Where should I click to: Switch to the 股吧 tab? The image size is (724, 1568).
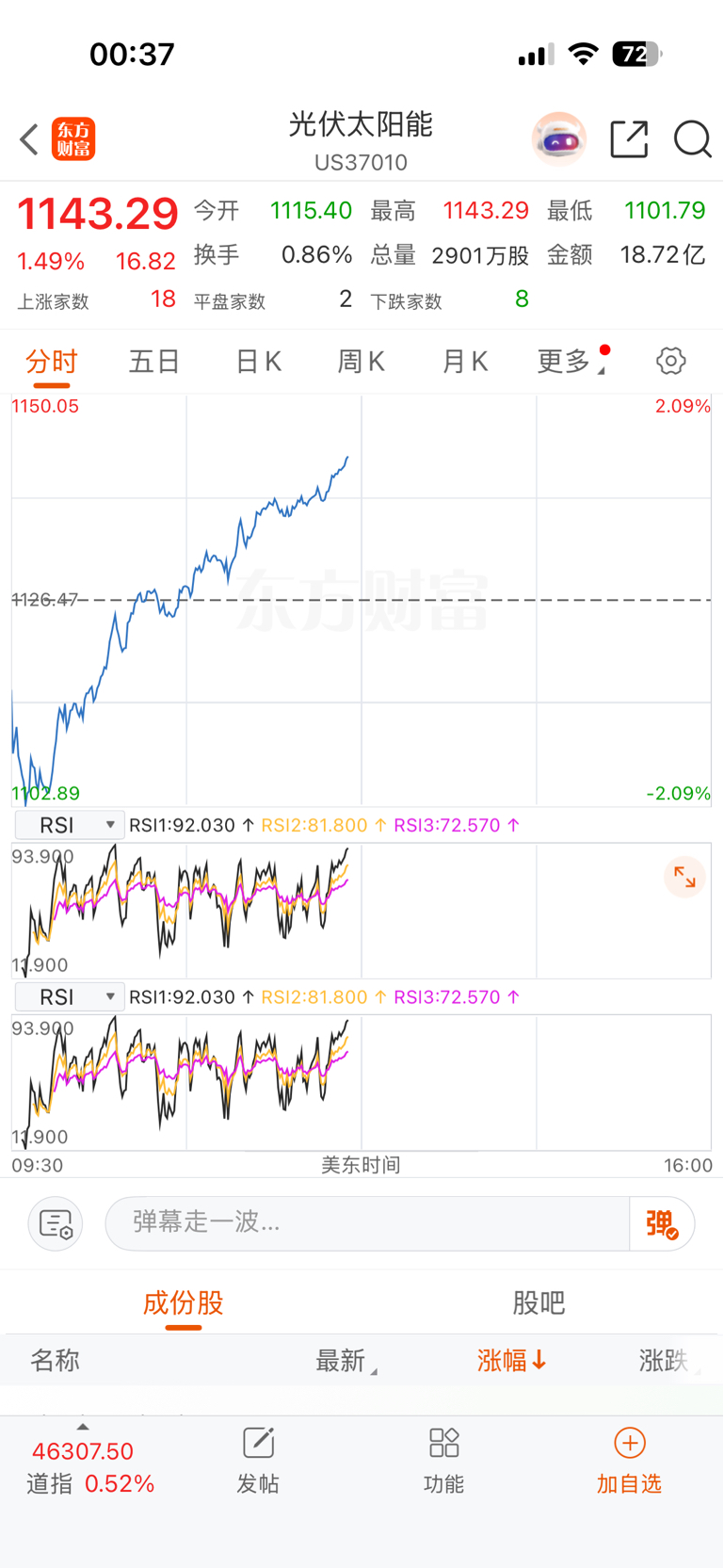coord(539,1302)
